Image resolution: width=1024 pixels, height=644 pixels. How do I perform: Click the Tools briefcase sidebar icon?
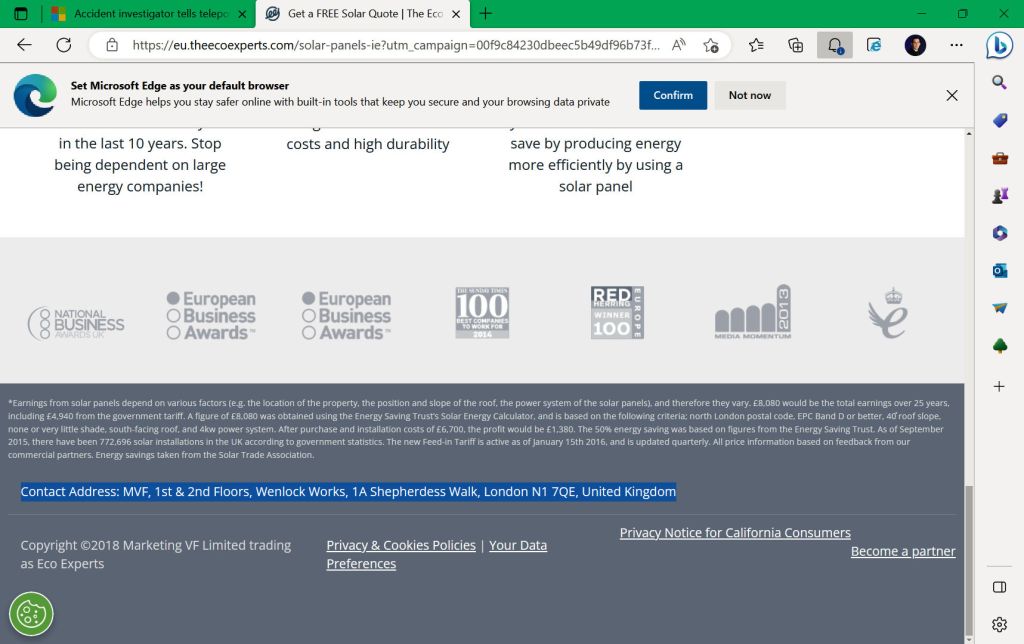pyautogui.click(x=999, y=158)
